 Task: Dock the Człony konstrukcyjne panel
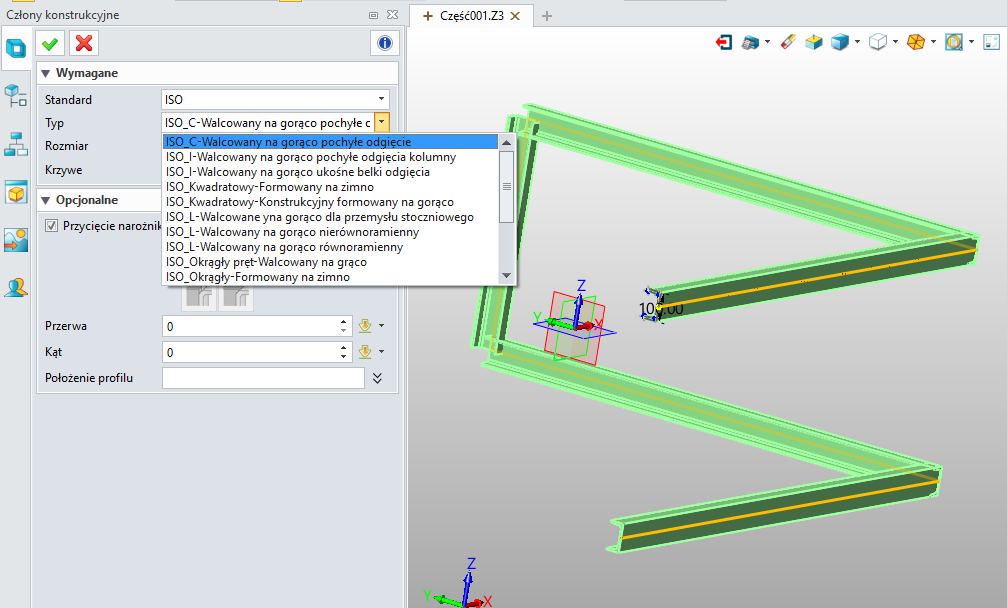[x=373, y=15]
